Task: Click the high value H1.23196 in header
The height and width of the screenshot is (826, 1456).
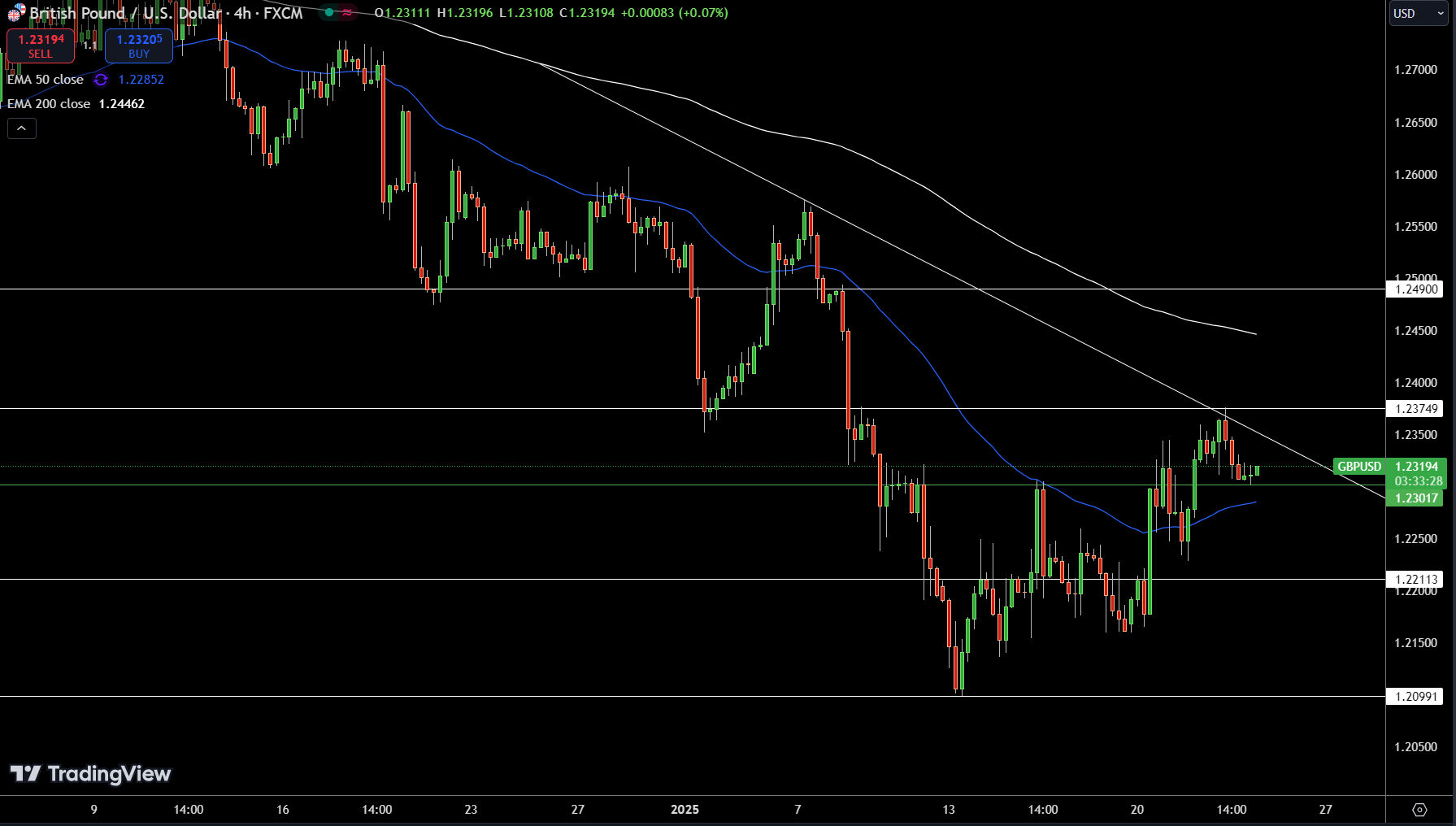Action: click(x=464, y=13)
